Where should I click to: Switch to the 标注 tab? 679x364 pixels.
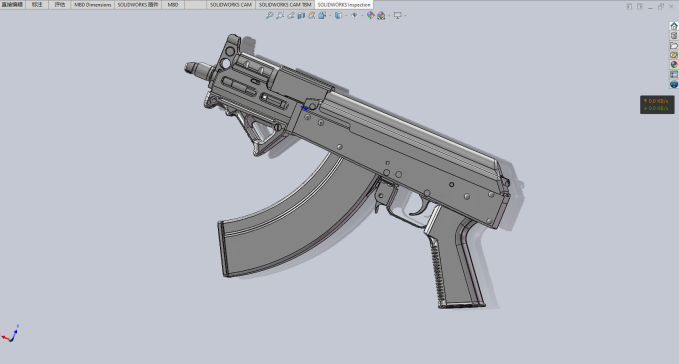coord(37,5)
